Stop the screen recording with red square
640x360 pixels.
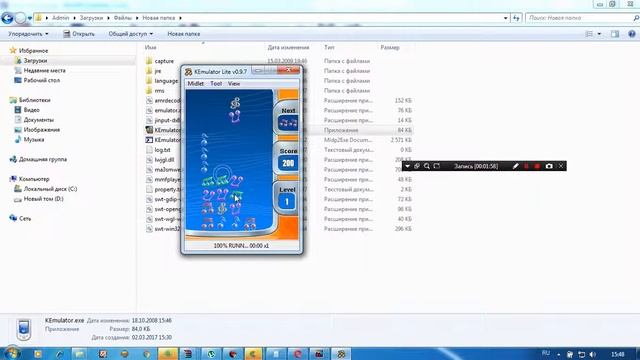click(x=537, y=166)
